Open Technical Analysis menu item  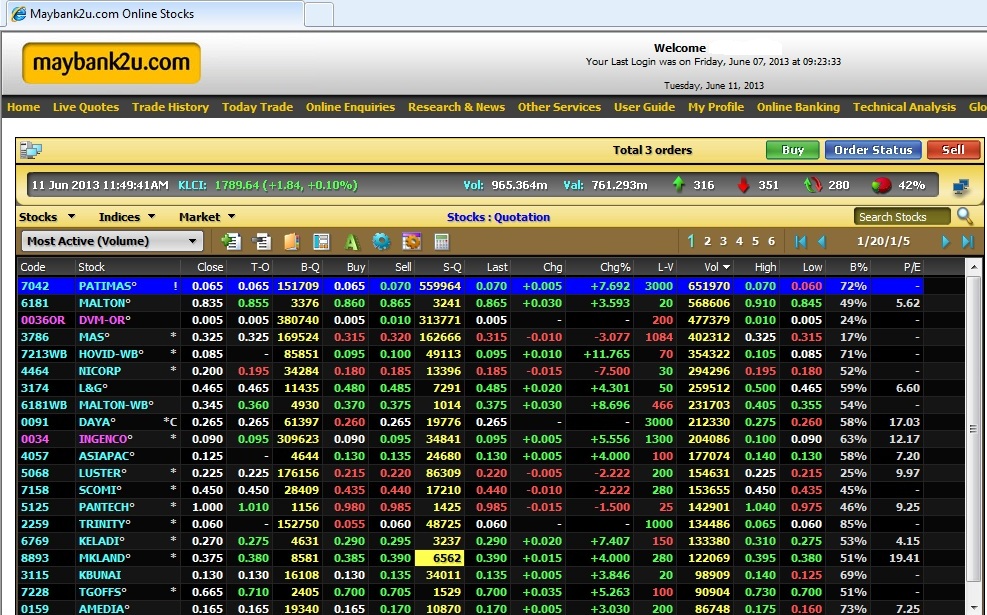(x=904, y=107)
